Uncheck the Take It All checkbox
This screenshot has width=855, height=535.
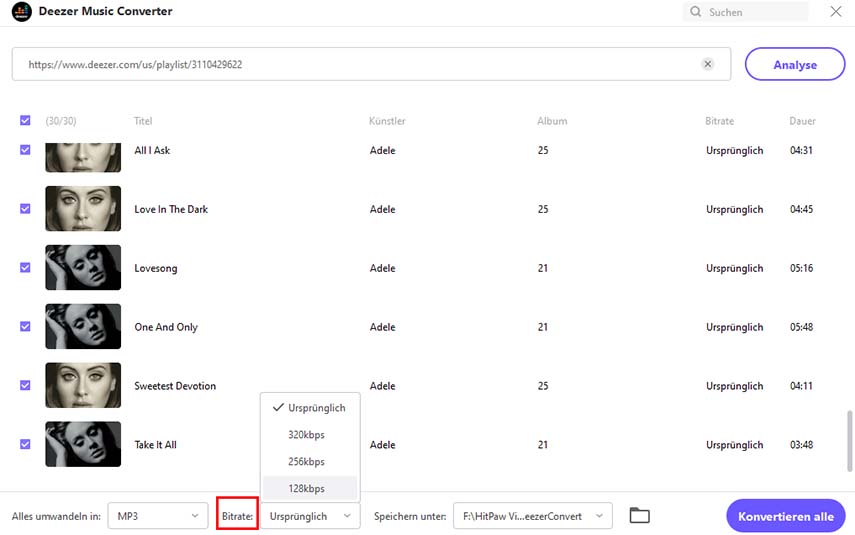coord(25,444)
